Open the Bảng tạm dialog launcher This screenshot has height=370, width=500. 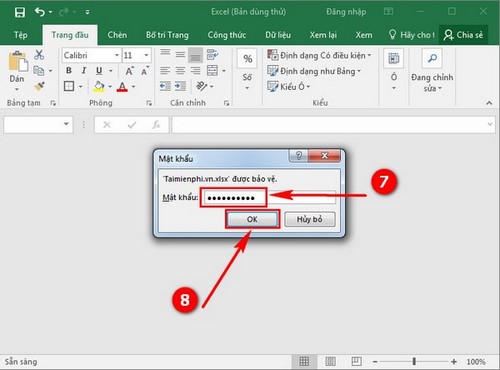[53, 103]
